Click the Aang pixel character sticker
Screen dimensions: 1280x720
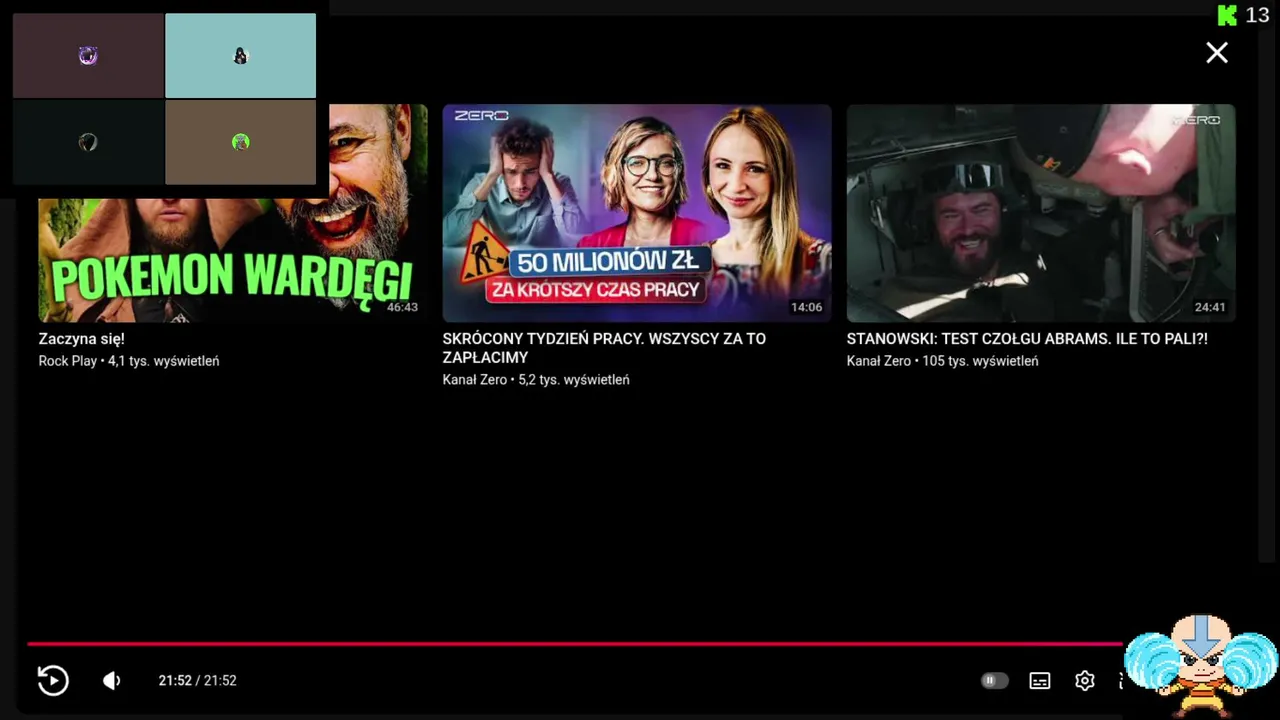click(1201, 665)
